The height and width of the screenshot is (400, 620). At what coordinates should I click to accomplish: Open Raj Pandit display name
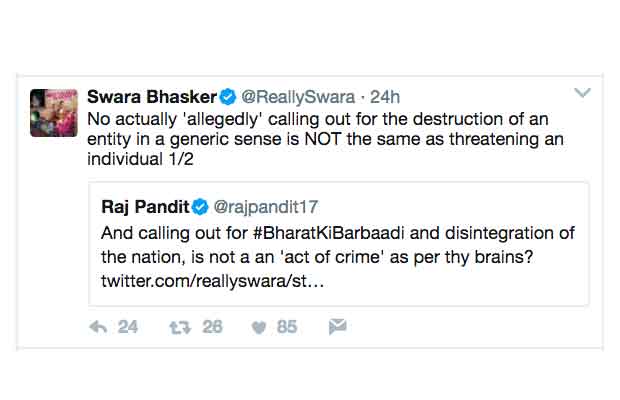pyautogui.click(x=144, y=207)
